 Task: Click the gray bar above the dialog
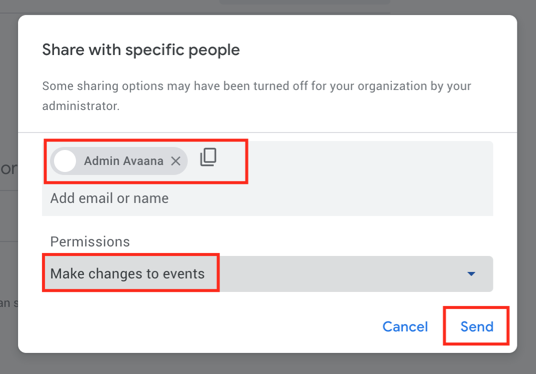(305, 2)
